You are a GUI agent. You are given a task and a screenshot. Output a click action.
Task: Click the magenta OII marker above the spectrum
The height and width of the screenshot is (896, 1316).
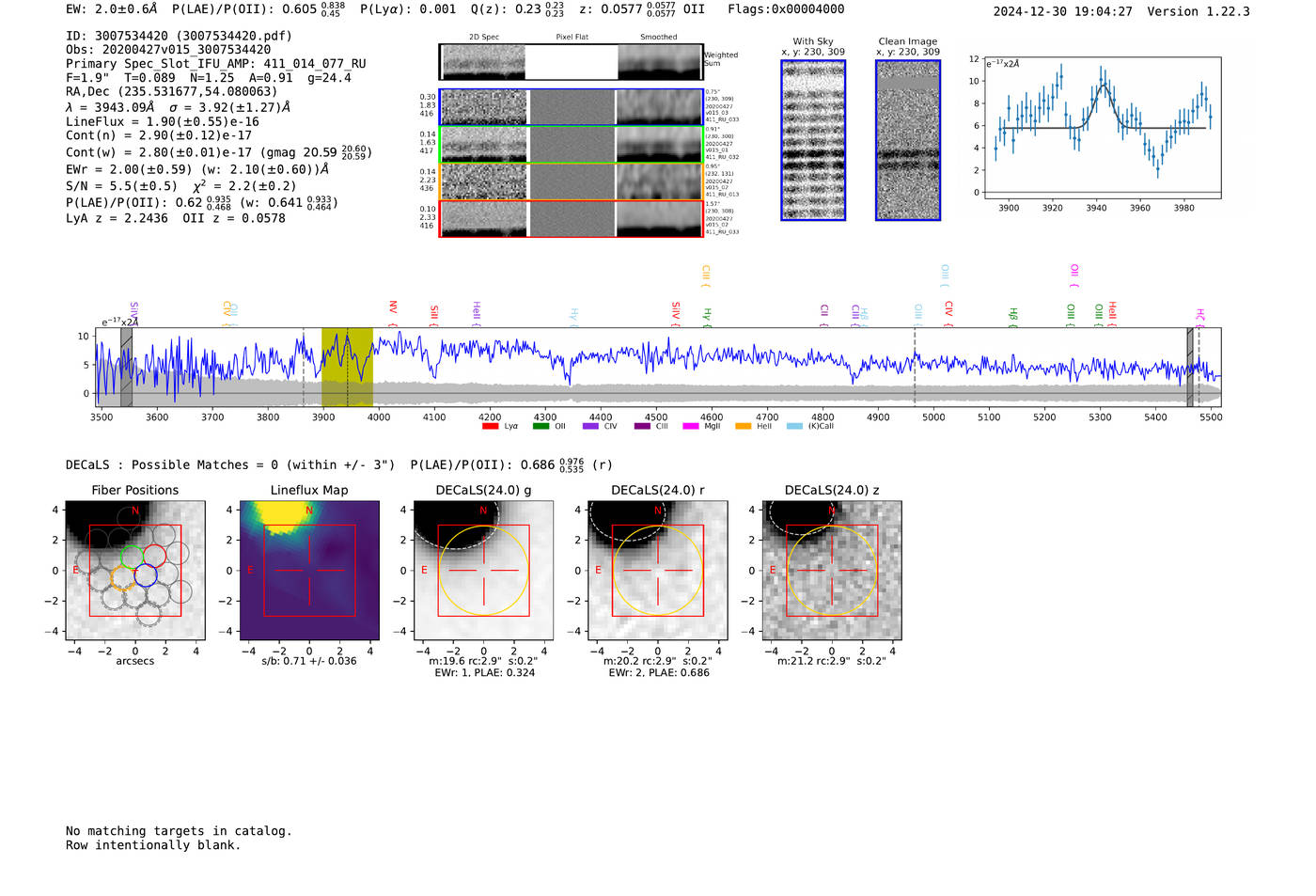1074,276
